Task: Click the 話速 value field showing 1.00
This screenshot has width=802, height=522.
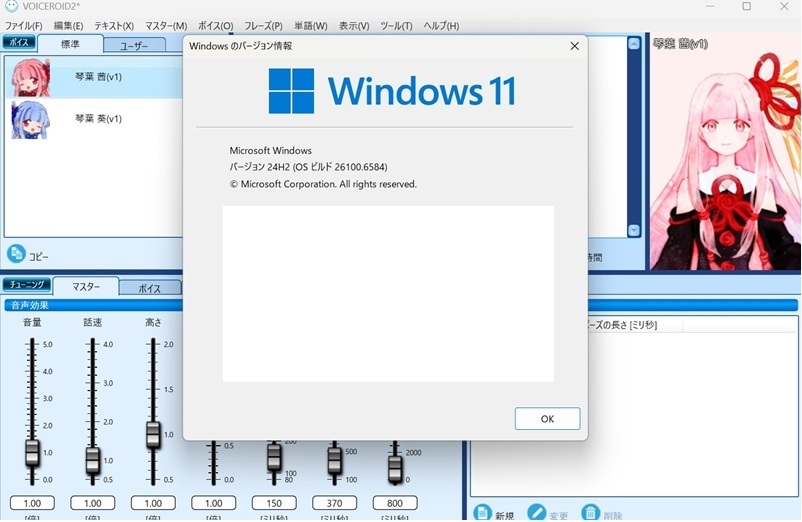Action: 93,503
